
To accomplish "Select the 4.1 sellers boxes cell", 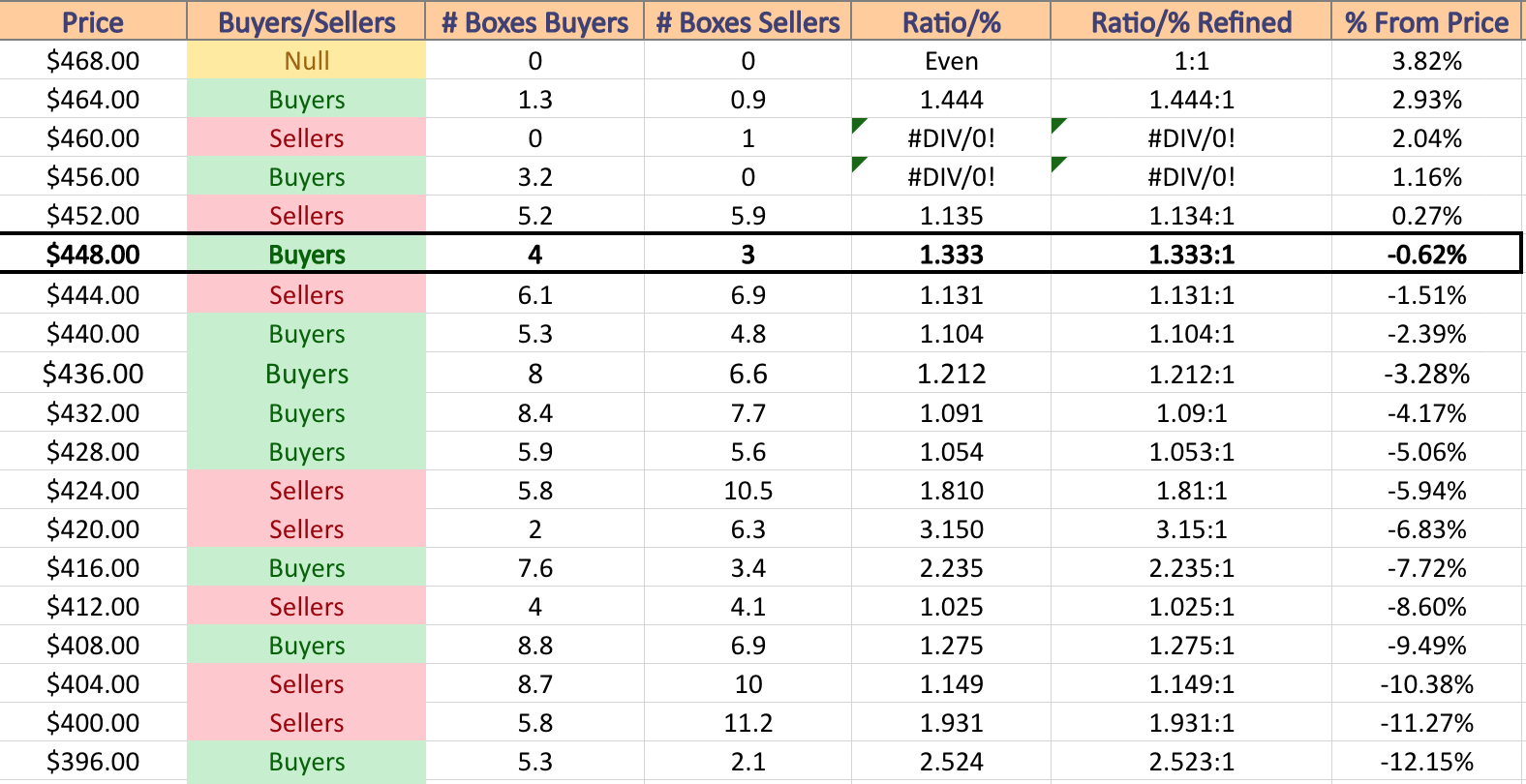I will click(748, 607).
